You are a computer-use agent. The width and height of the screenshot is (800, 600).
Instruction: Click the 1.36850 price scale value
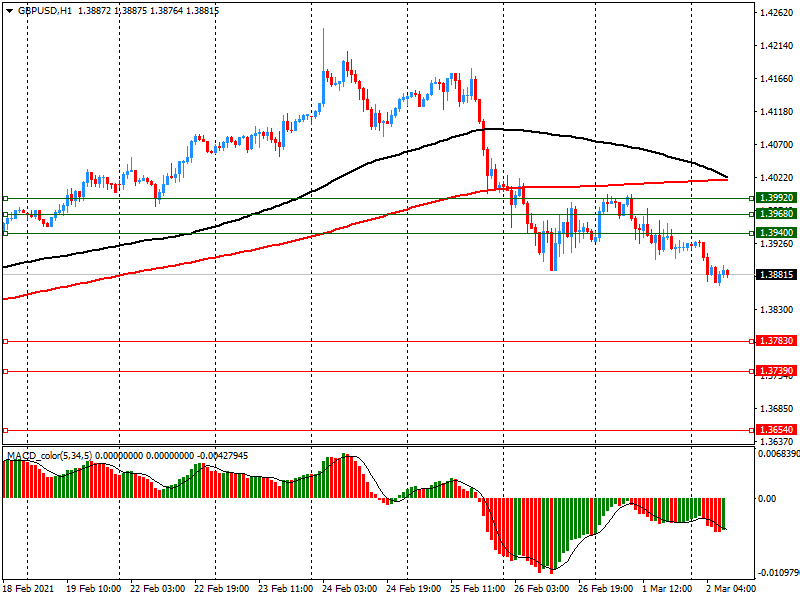click(777, 409)
